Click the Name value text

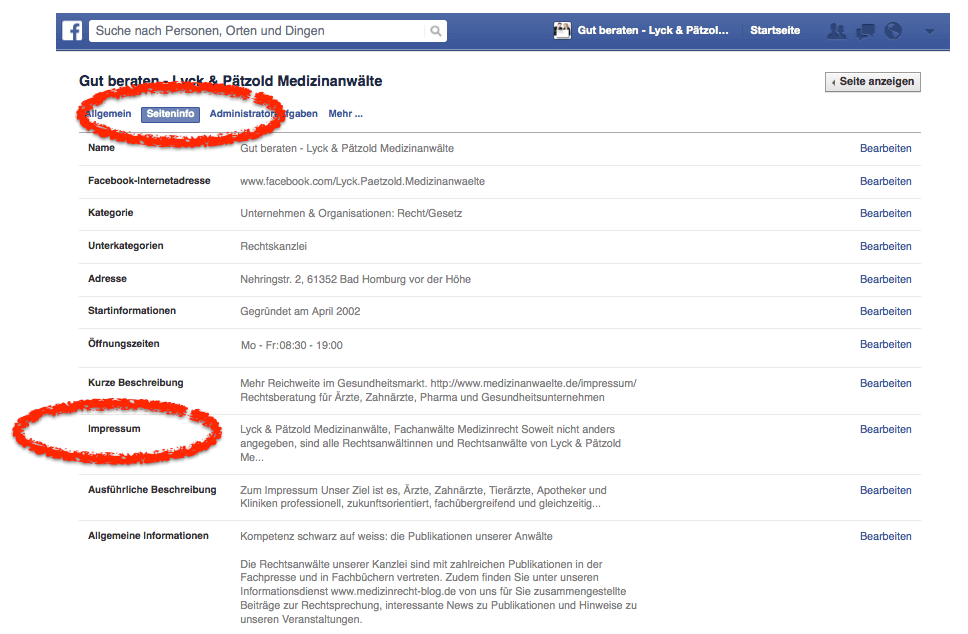click(347, 148)
